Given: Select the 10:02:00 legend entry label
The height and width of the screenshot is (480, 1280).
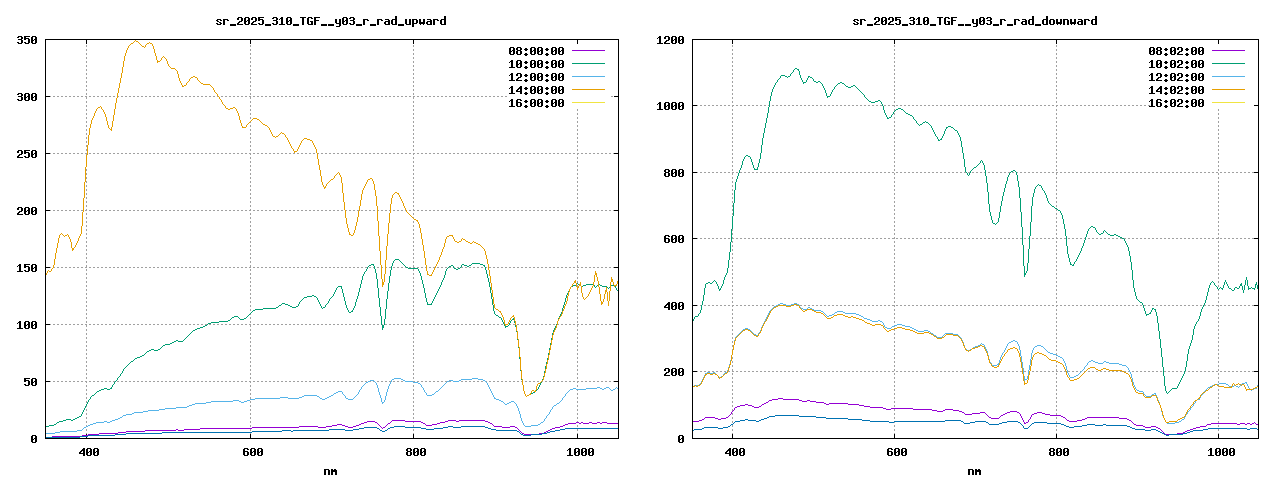Looking at the screenshot, I should pos(1177,64).
